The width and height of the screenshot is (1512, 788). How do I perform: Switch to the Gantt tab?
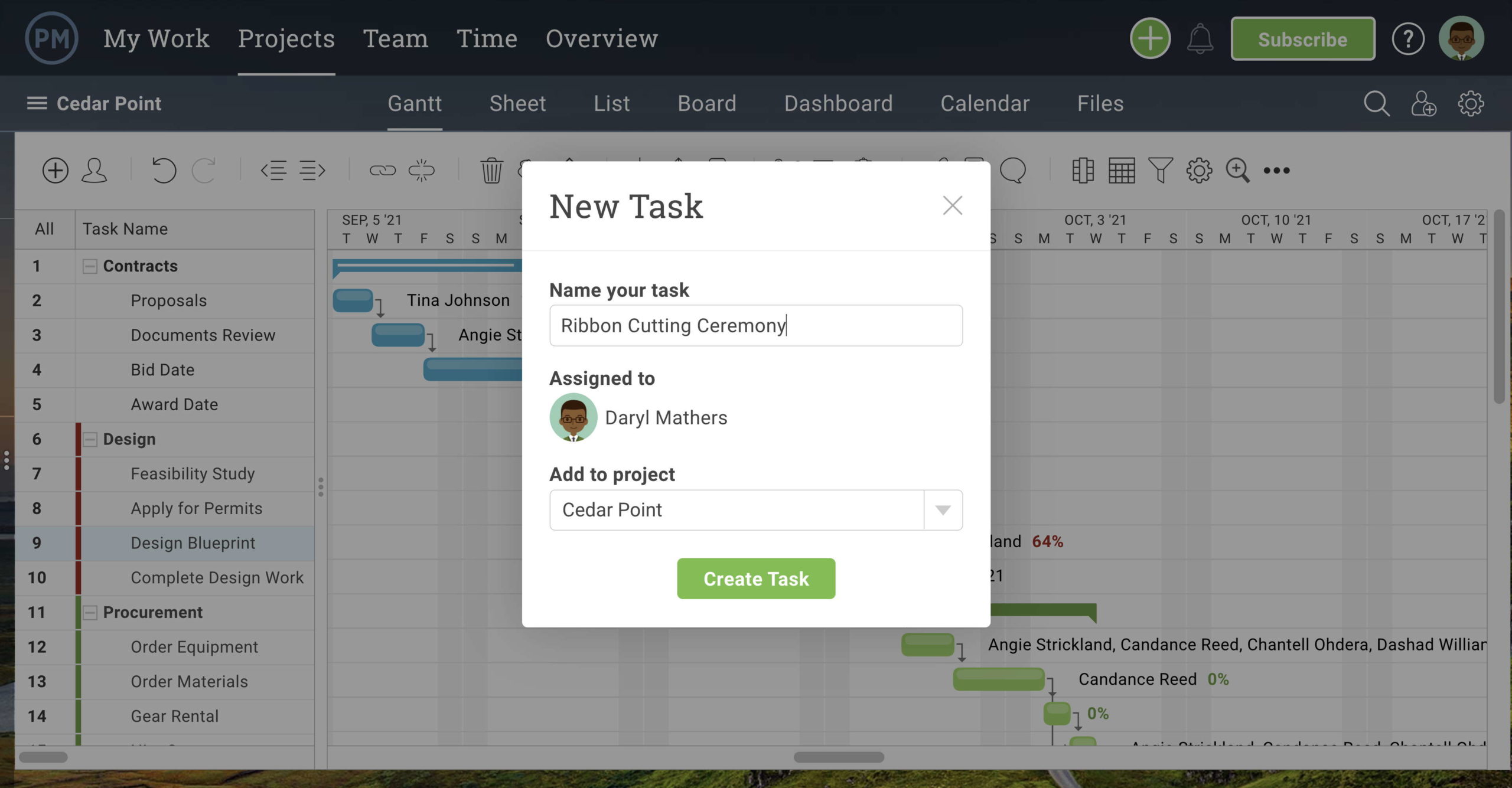(x=415, y=104)
